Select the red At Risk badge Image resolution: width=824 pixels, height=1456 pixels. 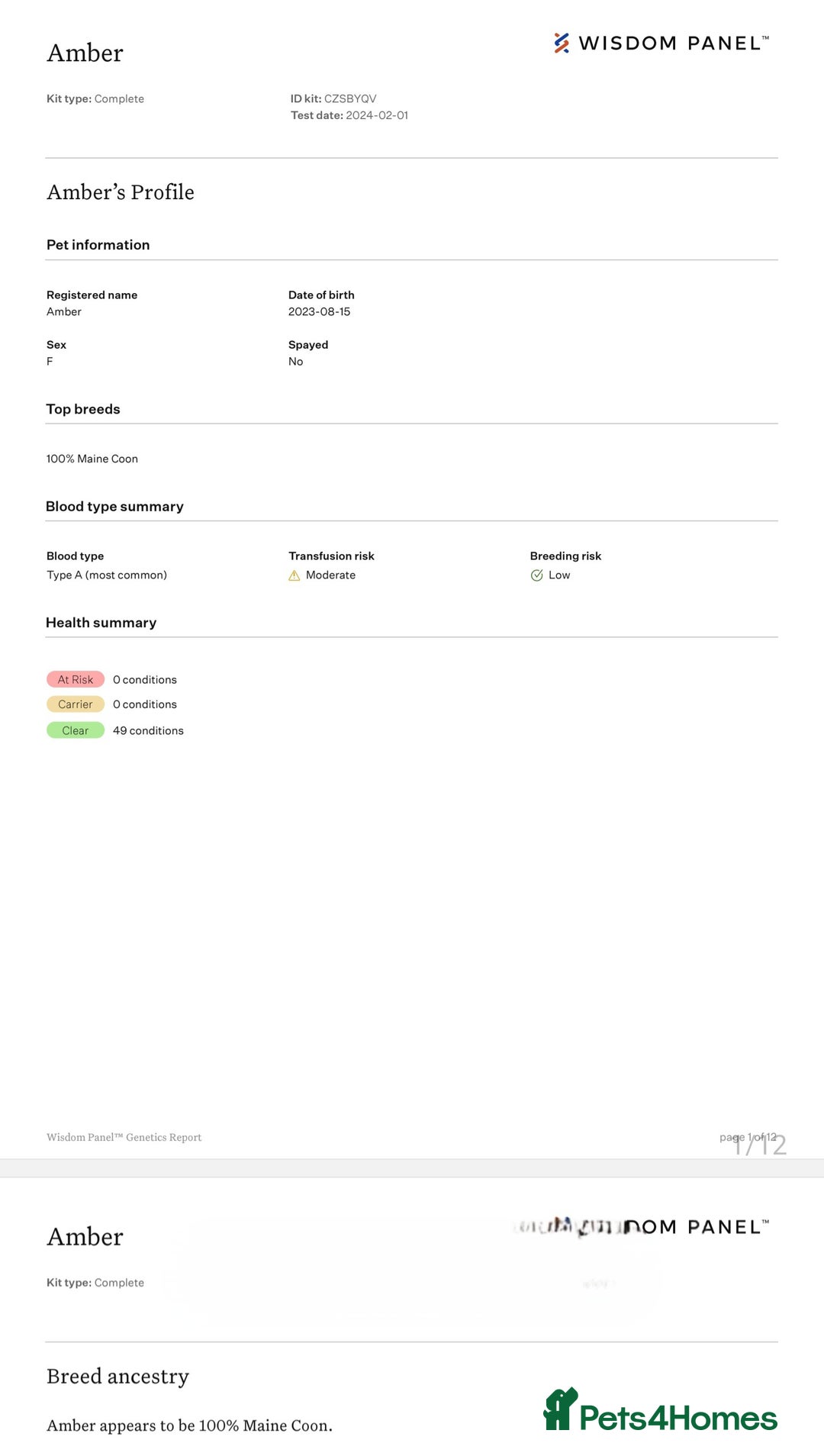click(x=76, y=679)
